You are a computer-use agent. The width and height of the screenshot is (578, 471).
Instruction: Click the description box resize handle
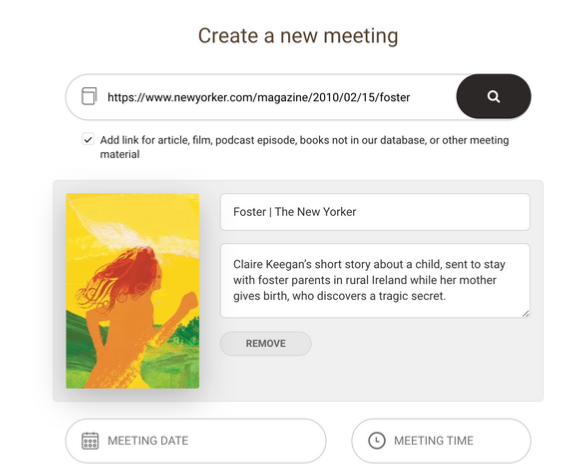[526, 314]
